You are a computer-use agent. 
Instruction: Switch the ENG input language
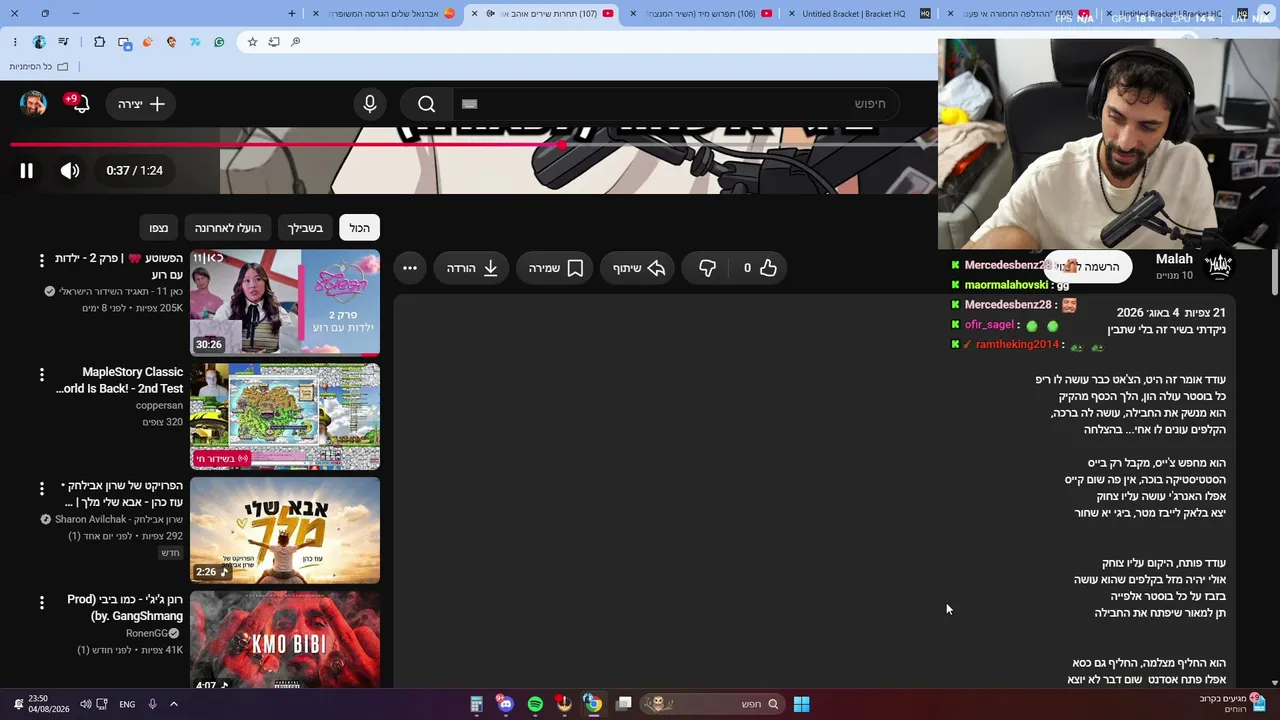click(127, 704)
